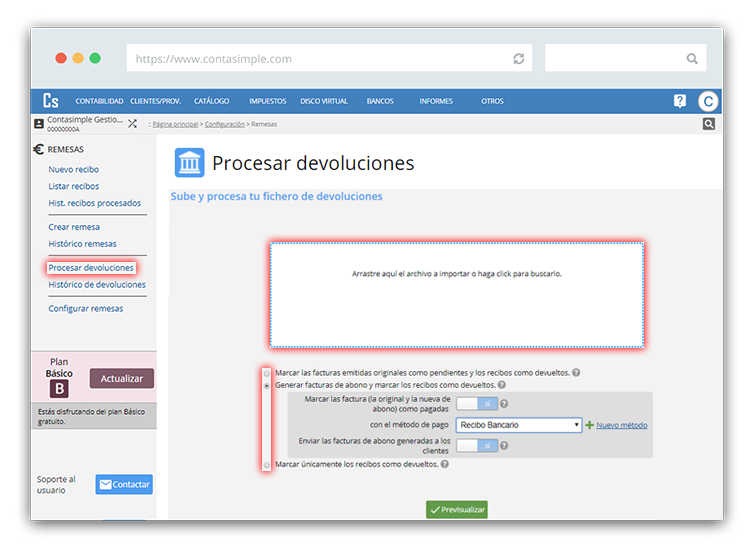Click the switch company shuffle icon
The image size is (750, 552).
(132, 123)
